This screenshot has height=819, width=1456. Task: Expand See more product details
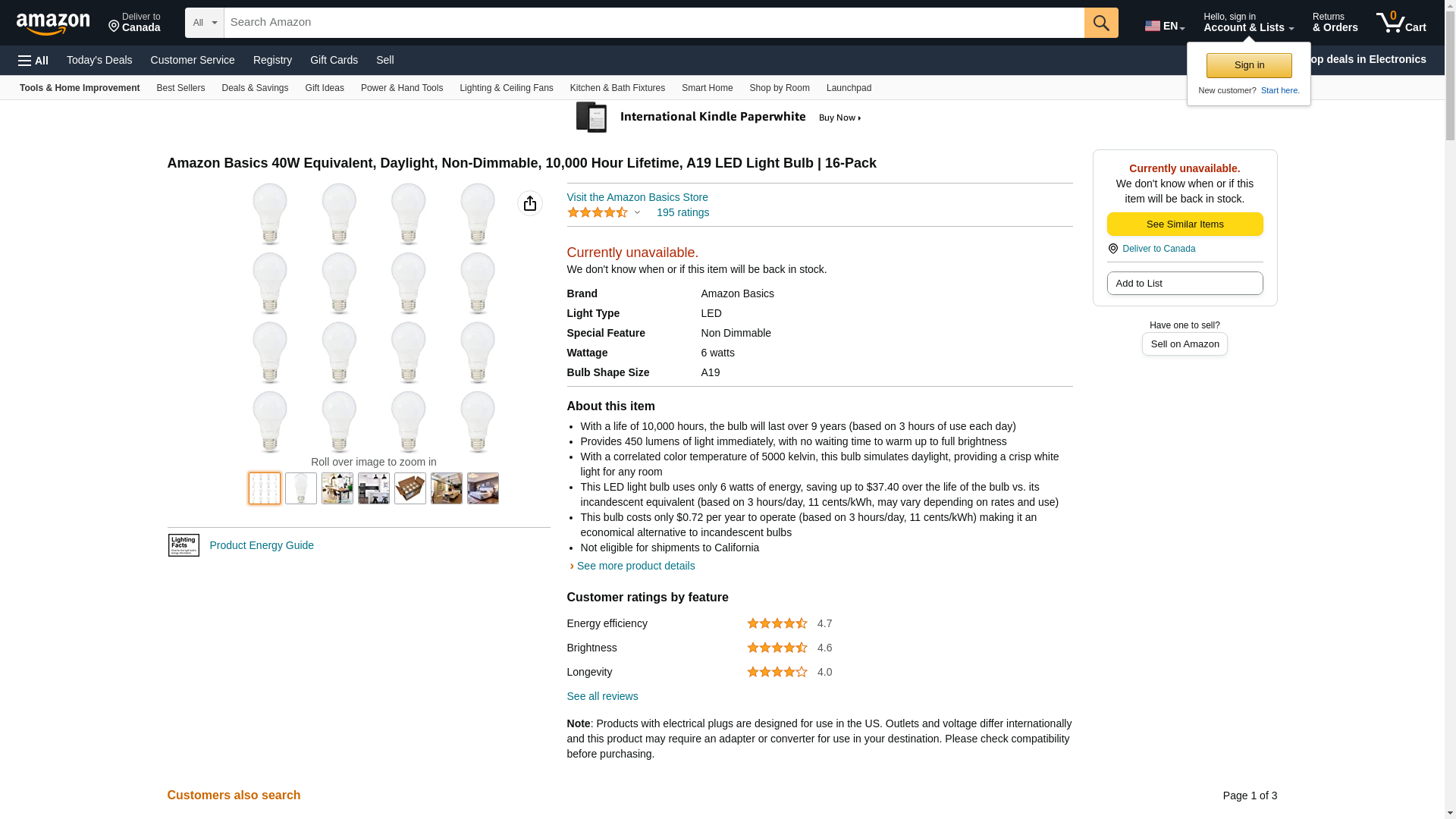[635, 566]
